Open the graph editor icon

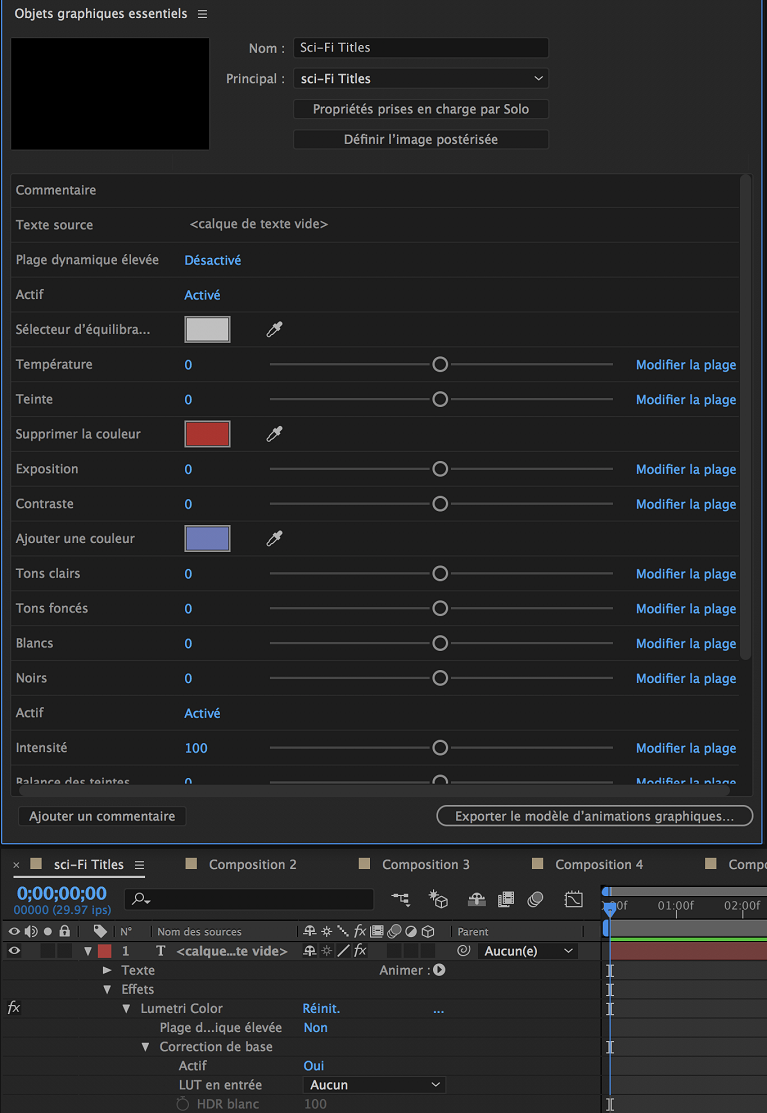[x=573, y=899]
